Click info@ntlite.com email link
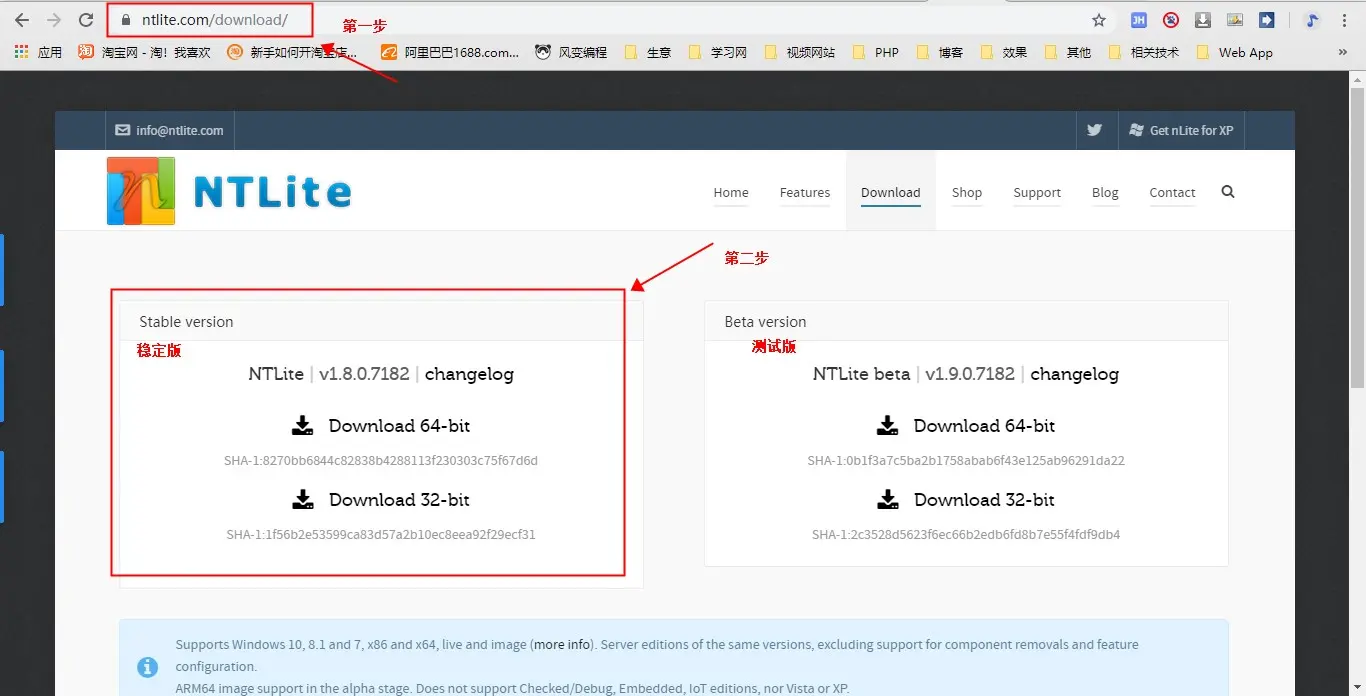This screenshot has height=696, width=1366. tap(169, 130)
